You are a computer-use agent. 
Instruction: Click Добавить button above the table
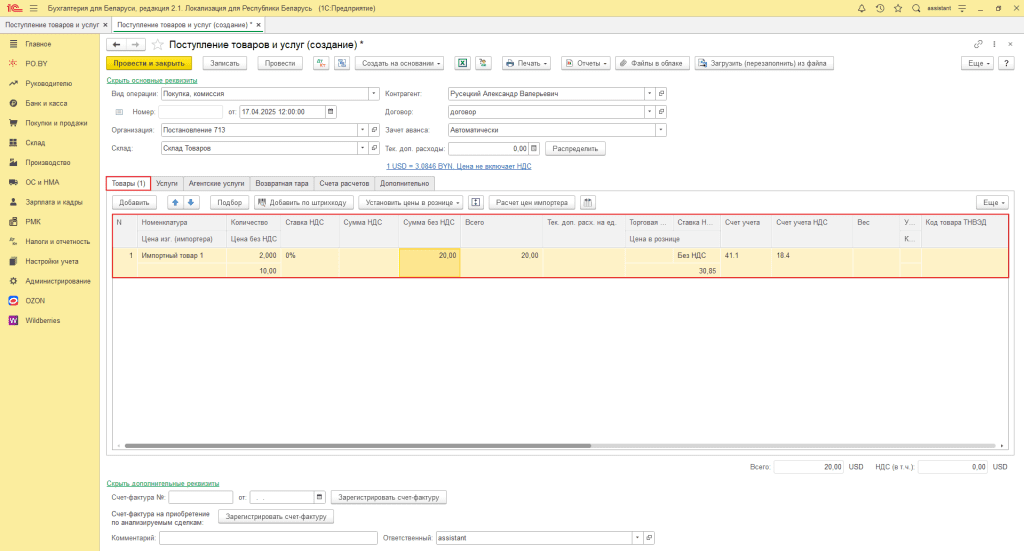point(134,202)
